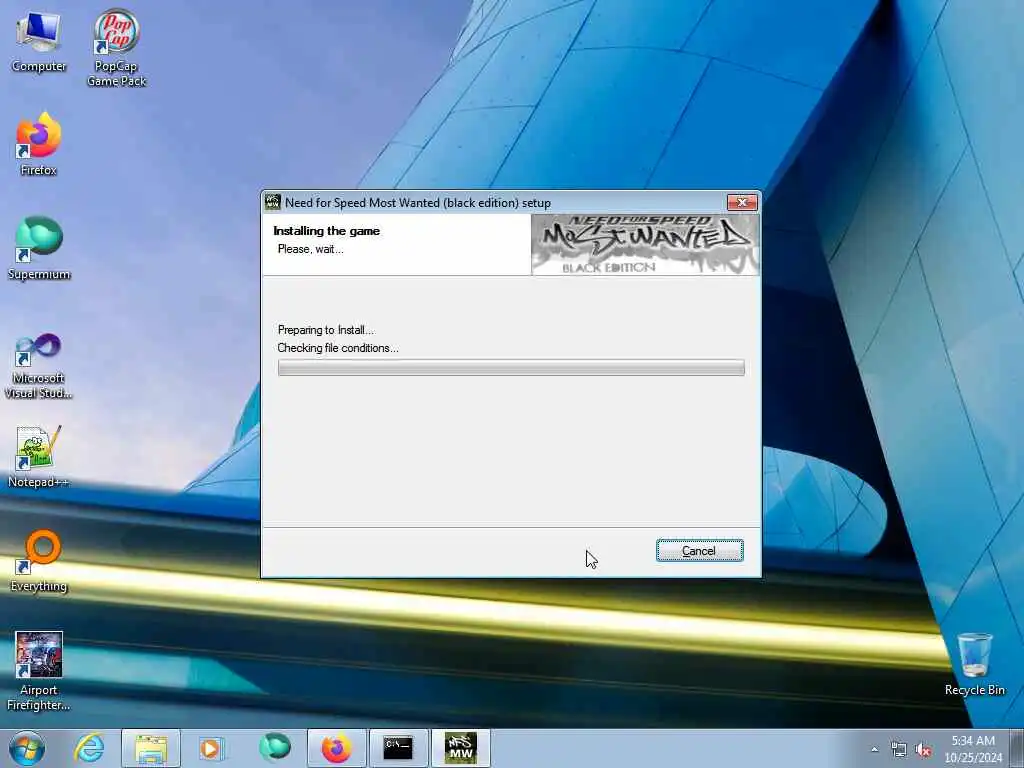Viewport: 1024px width, 768px height.
Task: Open Windows Explorer from taskbar
Action: [x=151, y=748]
